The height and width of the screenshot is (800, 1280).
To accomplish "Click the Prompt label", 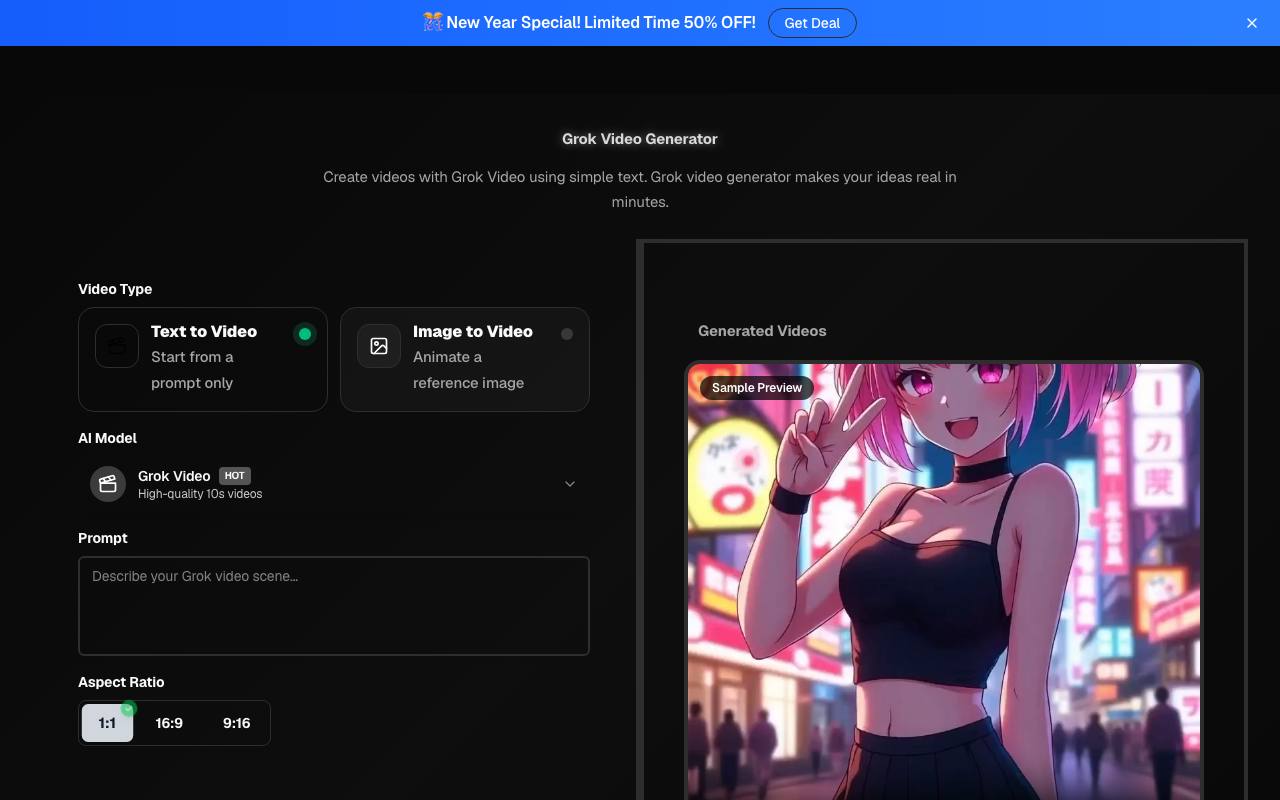I will coord(103,538).
